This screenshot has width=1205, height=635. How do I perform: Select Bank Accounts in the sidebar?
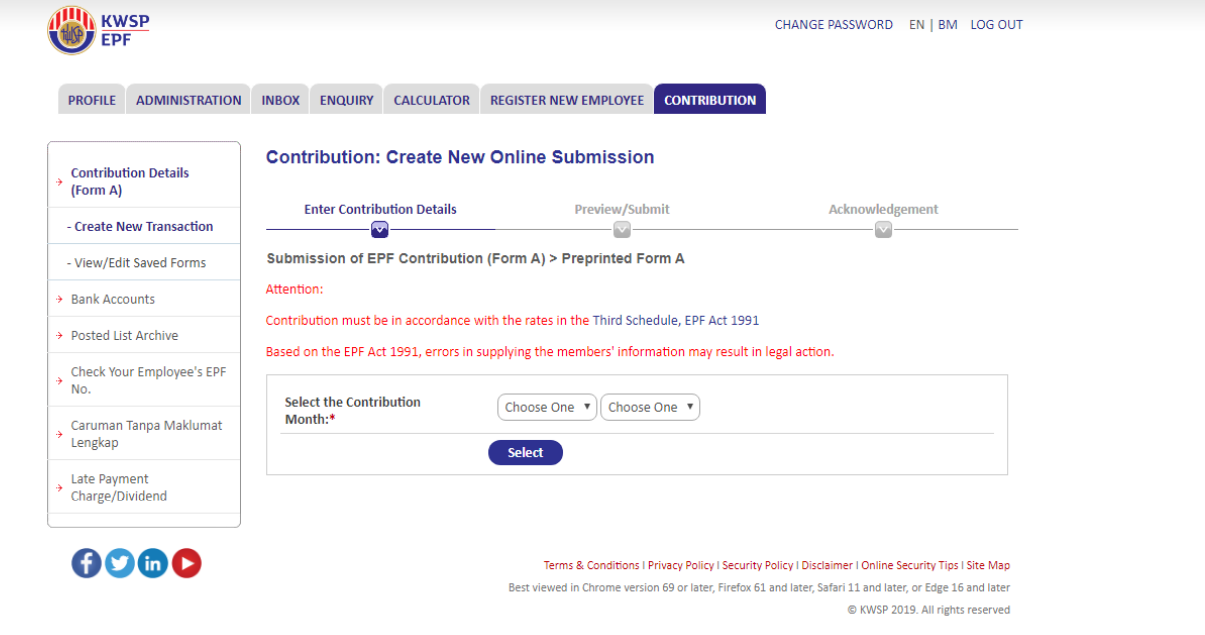point(113,298)
